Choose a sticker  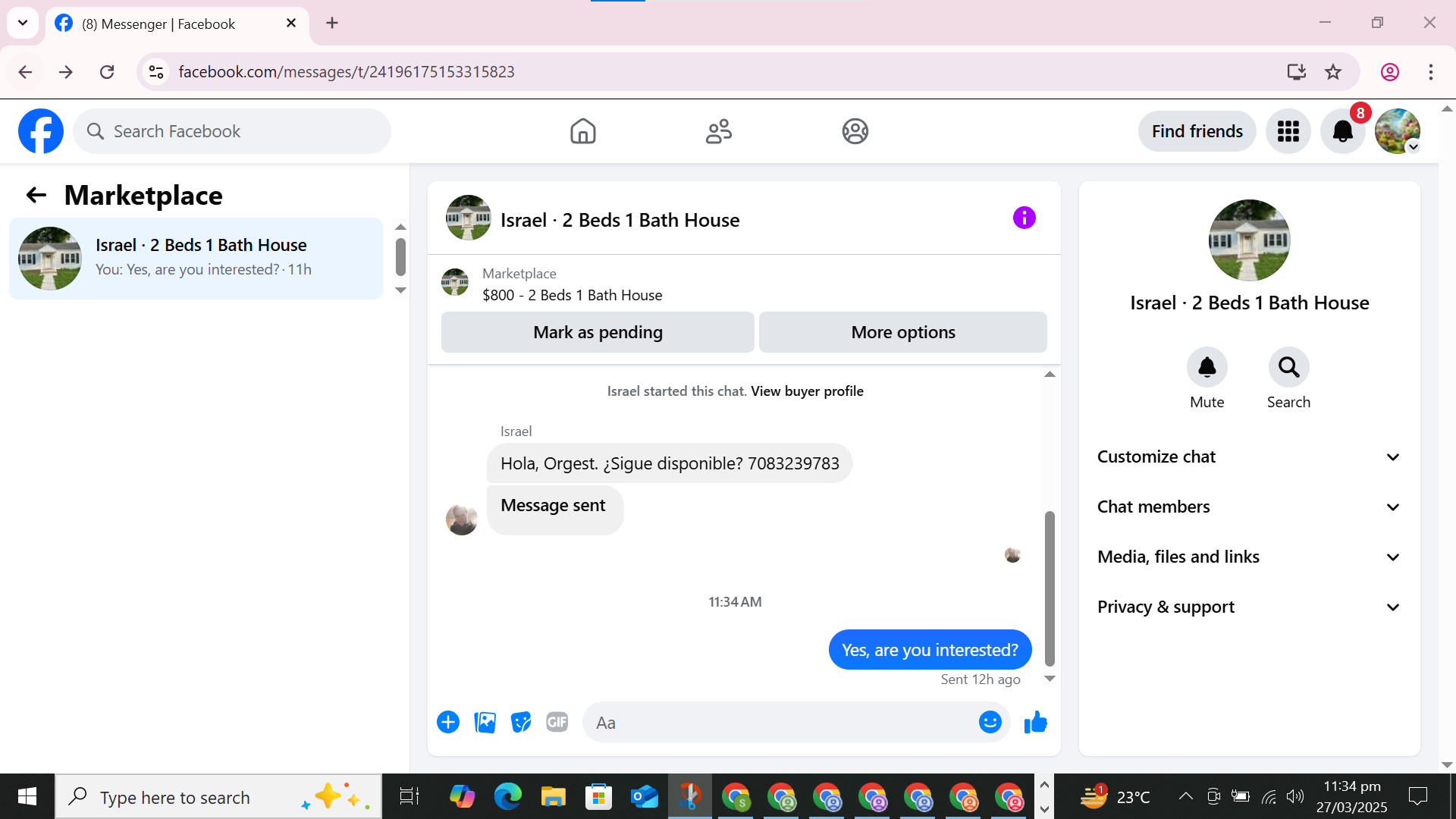pos(521,722)
